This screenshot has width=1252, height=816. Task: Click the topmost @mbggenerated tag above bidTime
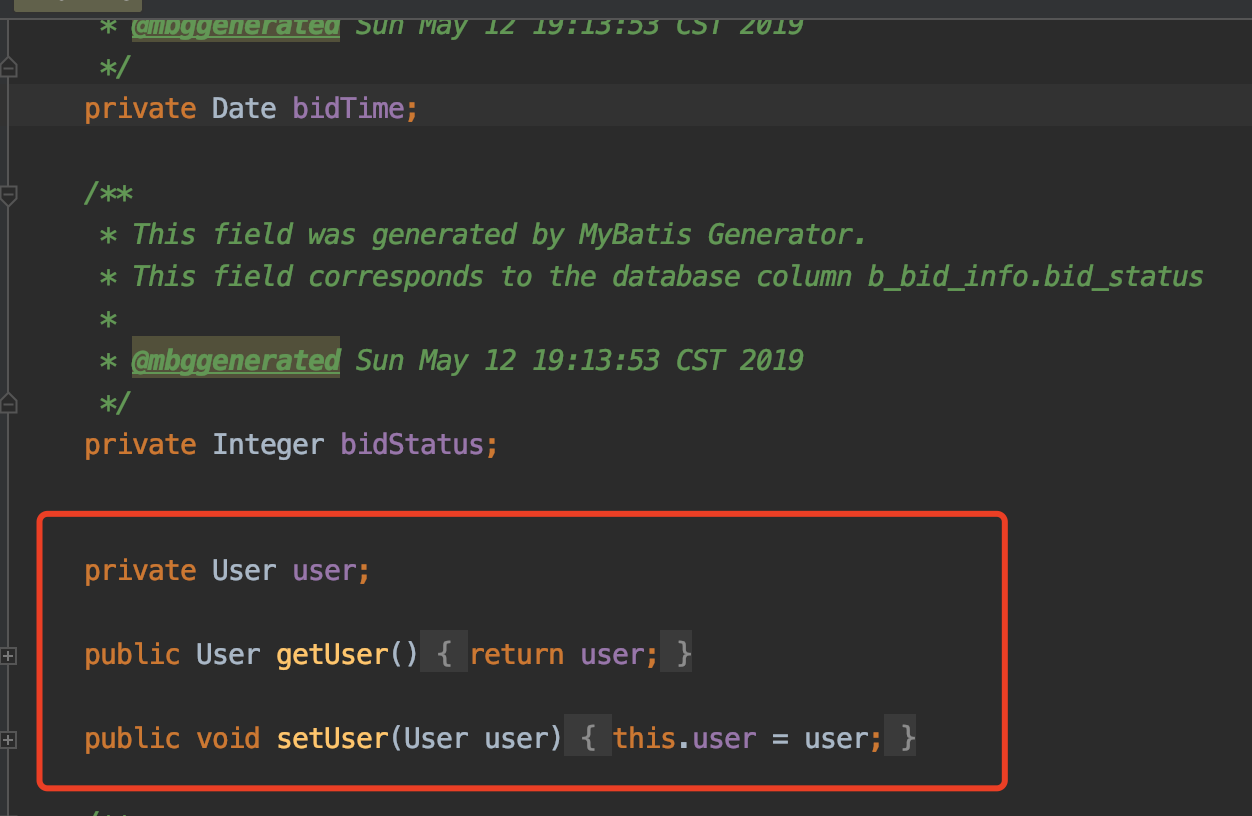tap(236, 25)
